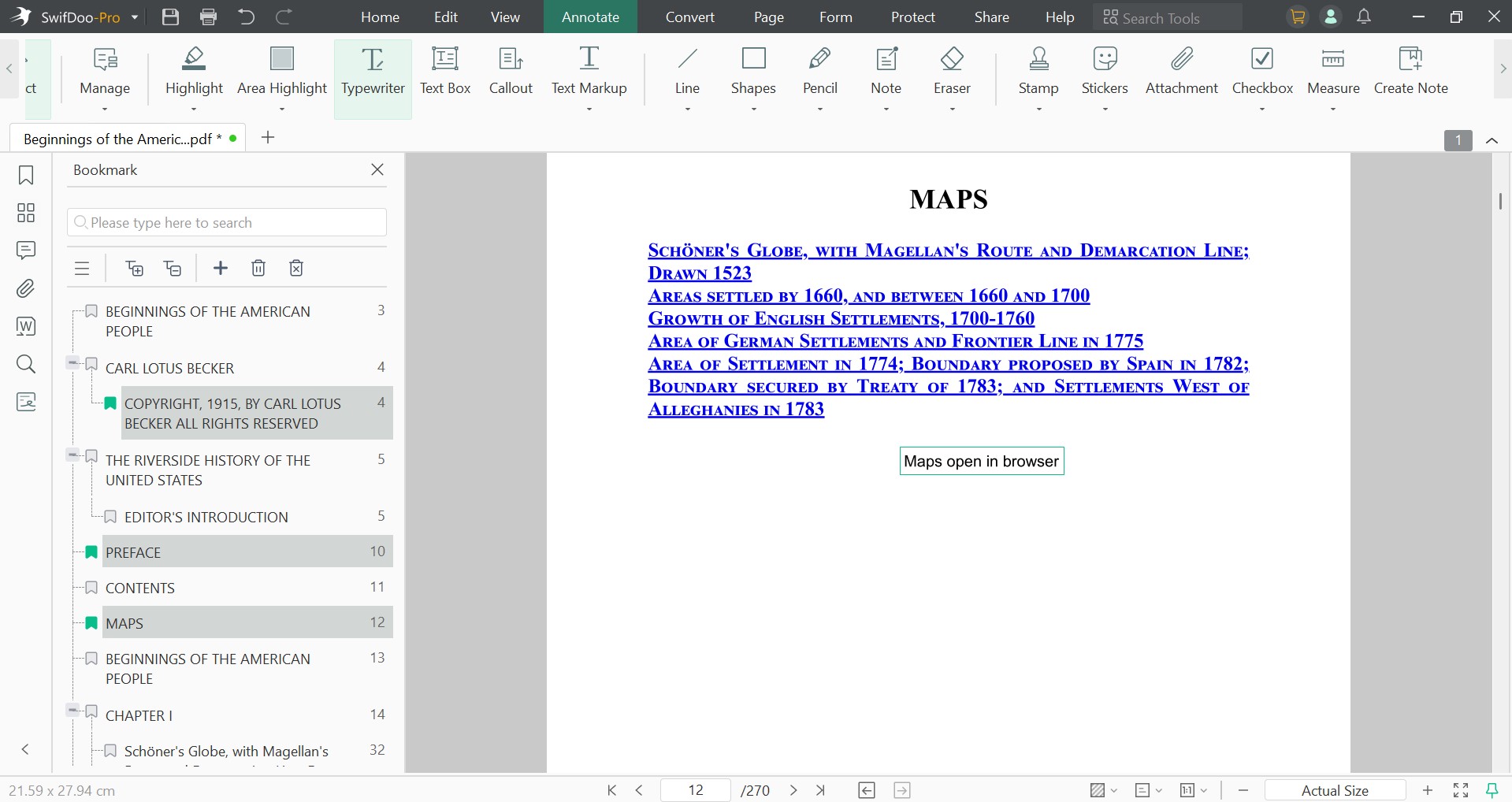This screenshot has height=802, width=1512.
Task: Open the Highlight dropdown arrow
Action: [x=194, y=109]
